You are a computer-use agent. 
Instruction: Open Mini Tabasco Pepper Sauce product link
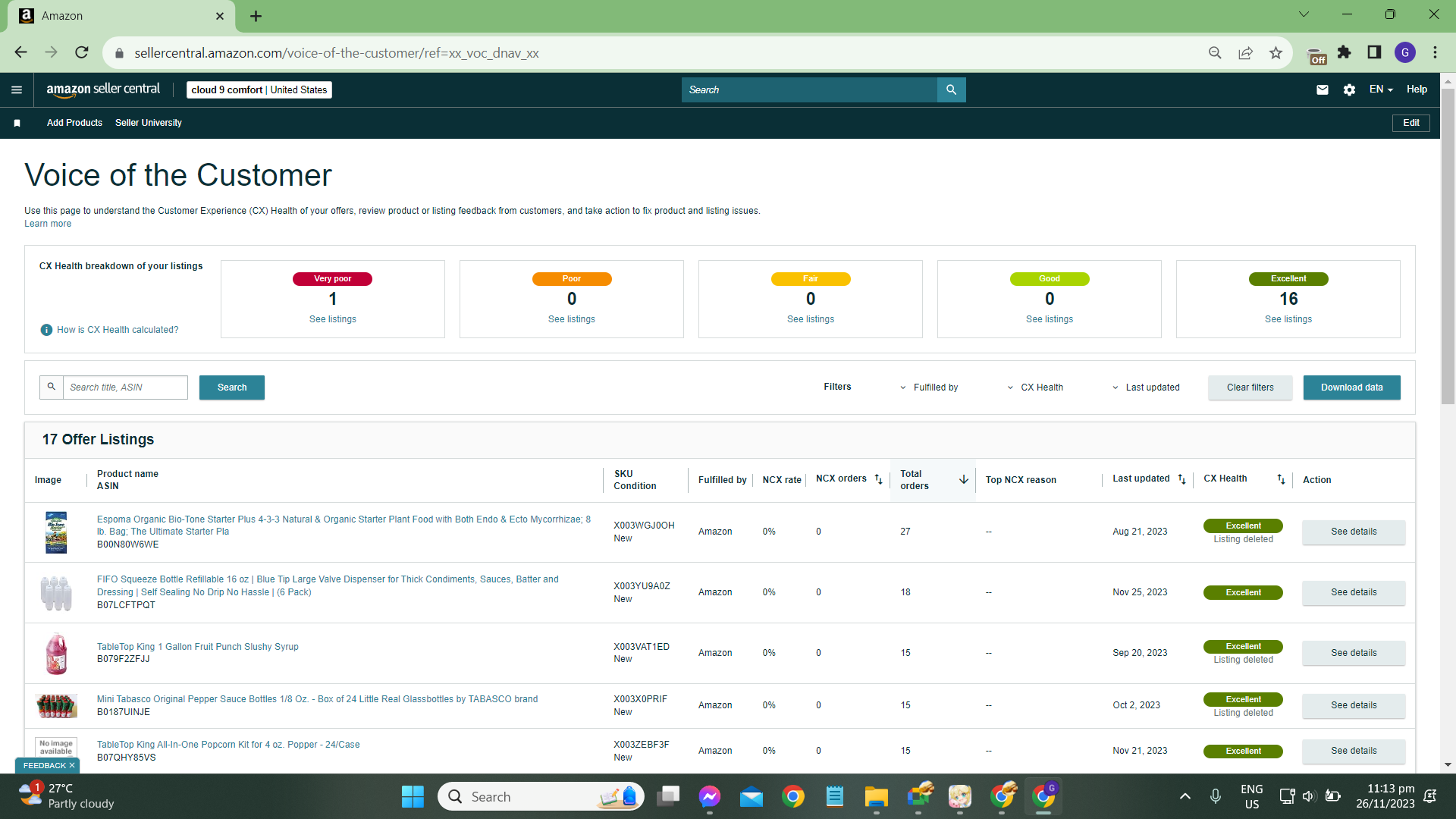coord(317,699)
